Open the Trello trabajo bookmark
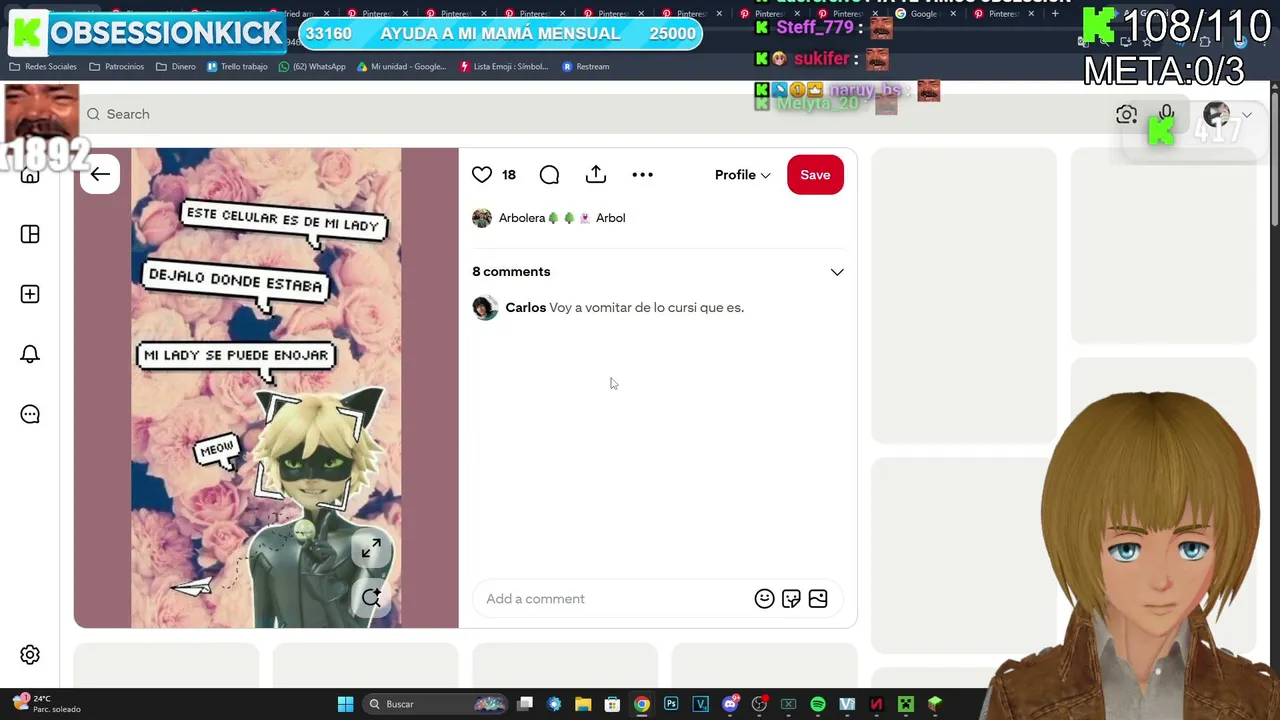 [x=237, y=67]
